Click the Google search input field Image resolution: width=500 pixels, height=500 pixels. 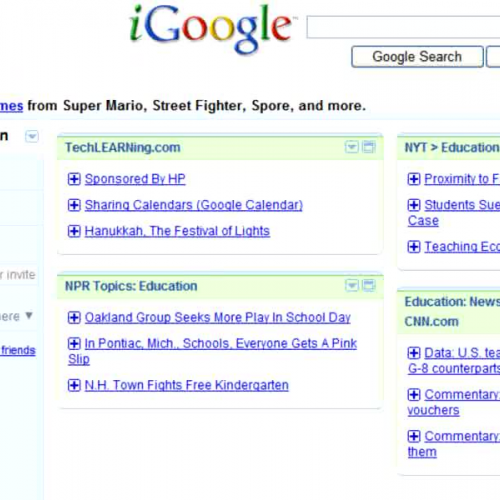(403, 27)
